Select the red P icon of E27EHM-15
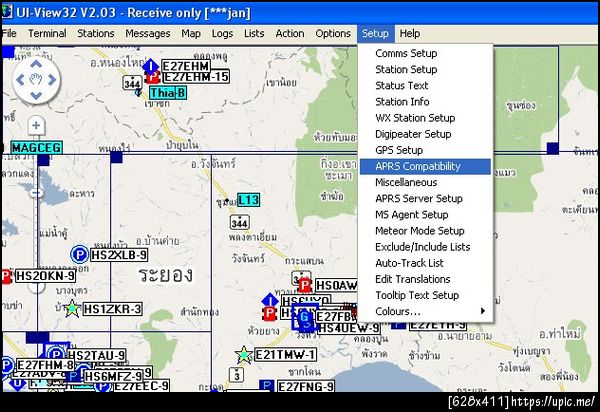600x412 pixels. (152, 78)
